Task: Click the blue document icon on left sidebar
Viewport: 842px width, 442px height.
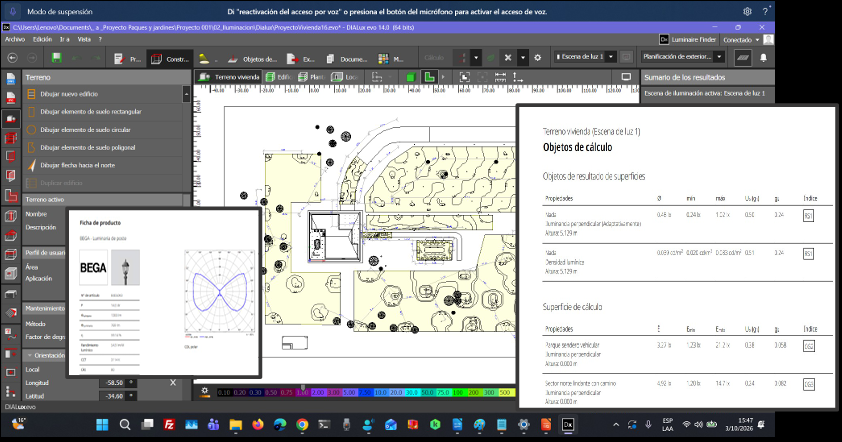Action: [x=11, y=79]
